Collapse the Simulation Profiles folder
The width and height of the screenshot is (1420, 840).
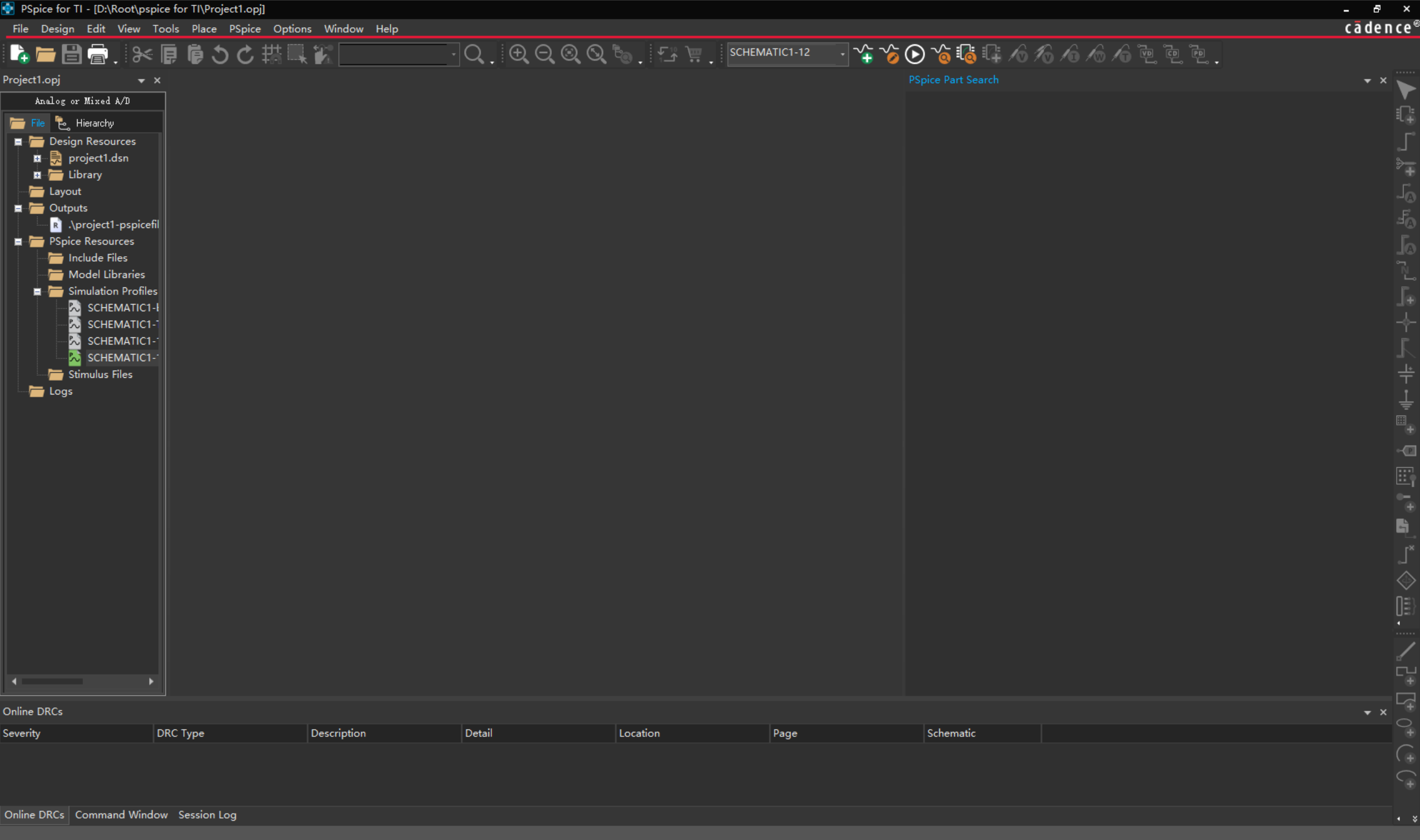37,291
